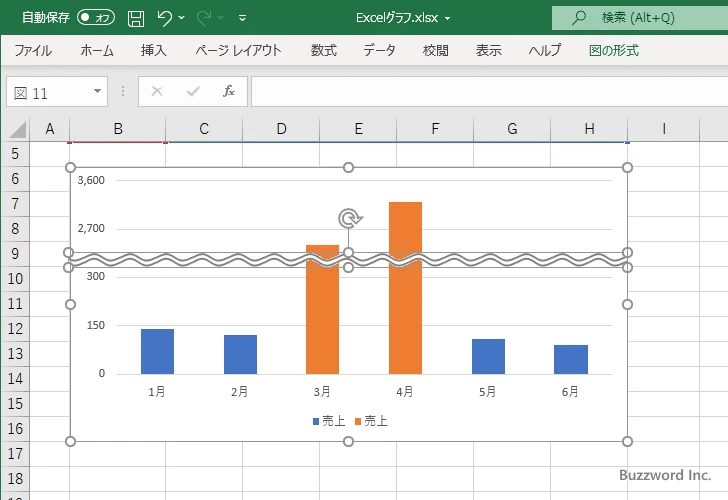Click inside the formula bar field

(x=490, y=91)
